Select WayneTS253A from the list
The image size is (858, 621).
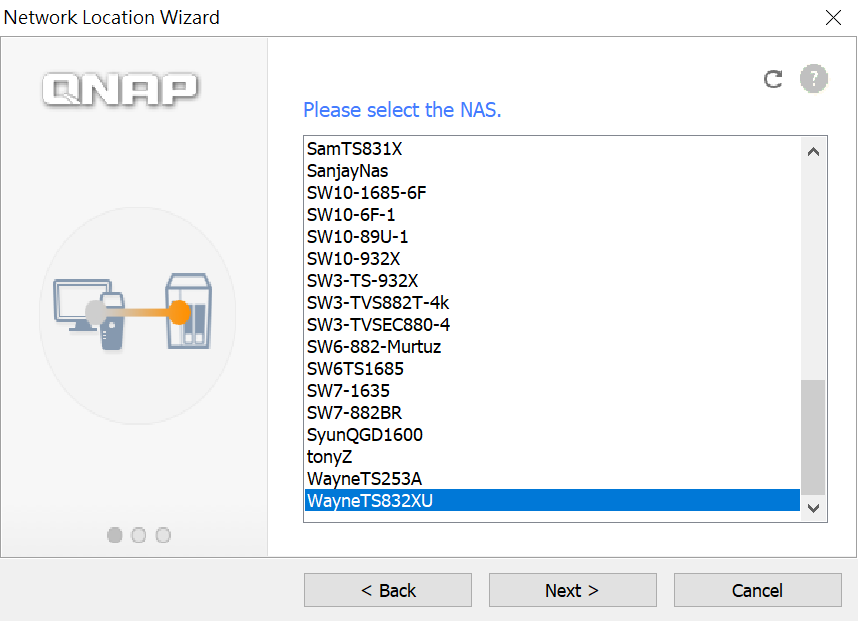552,479
